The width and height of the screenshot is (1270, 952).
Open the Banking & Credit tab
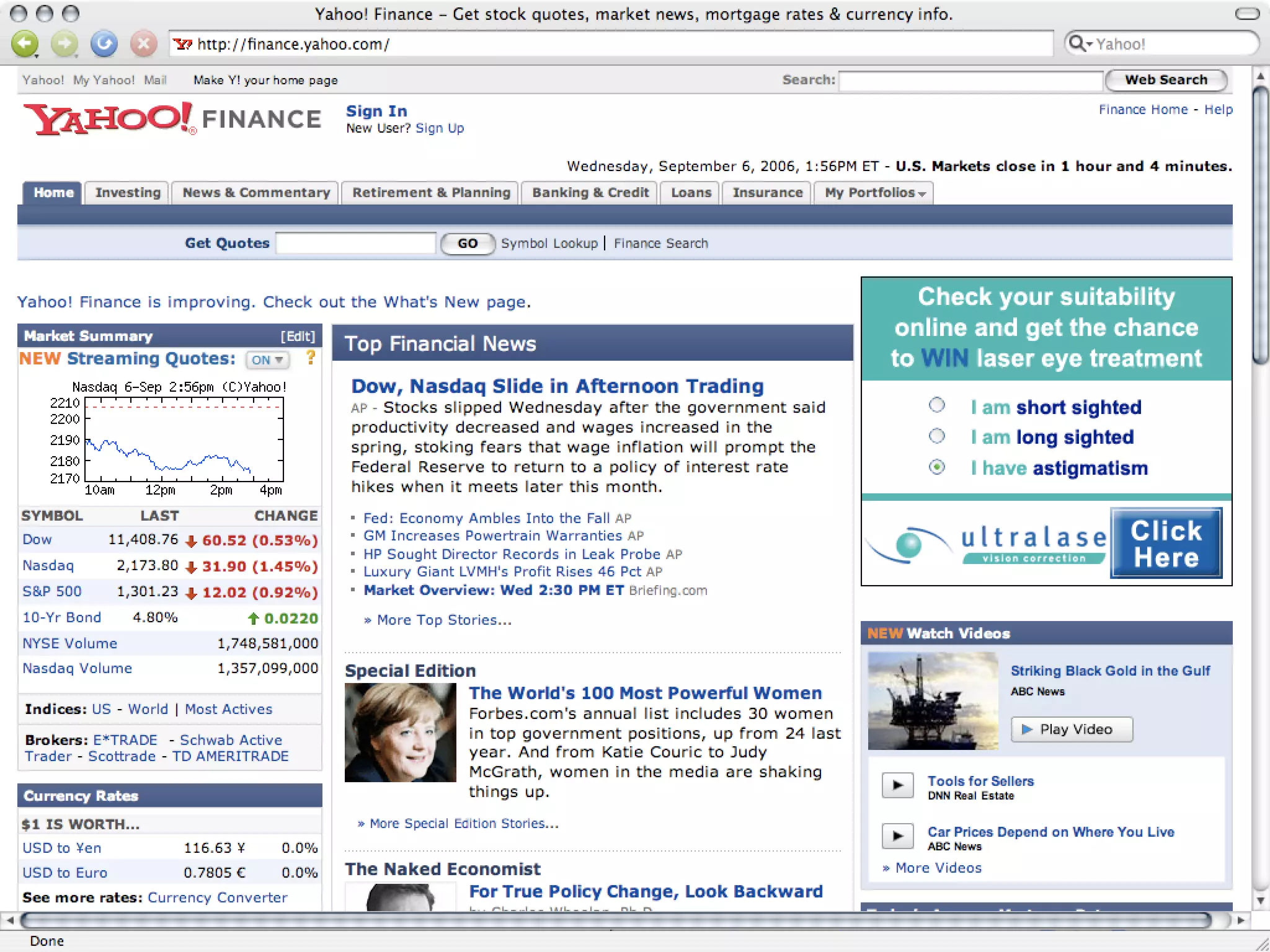[590, 193]
